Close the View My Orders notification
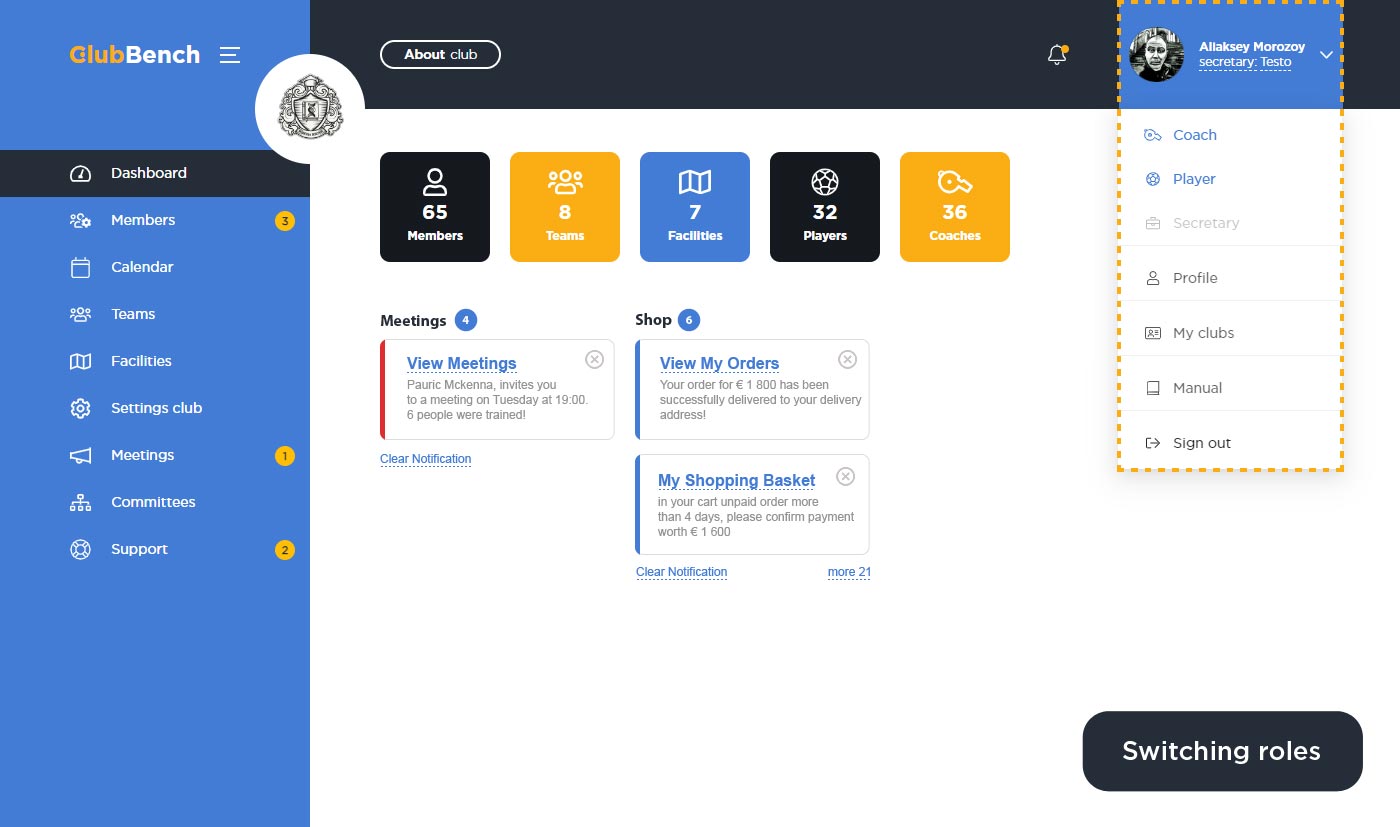The image size is (1400, 827). pyautogui.click(x=847, y=359)
